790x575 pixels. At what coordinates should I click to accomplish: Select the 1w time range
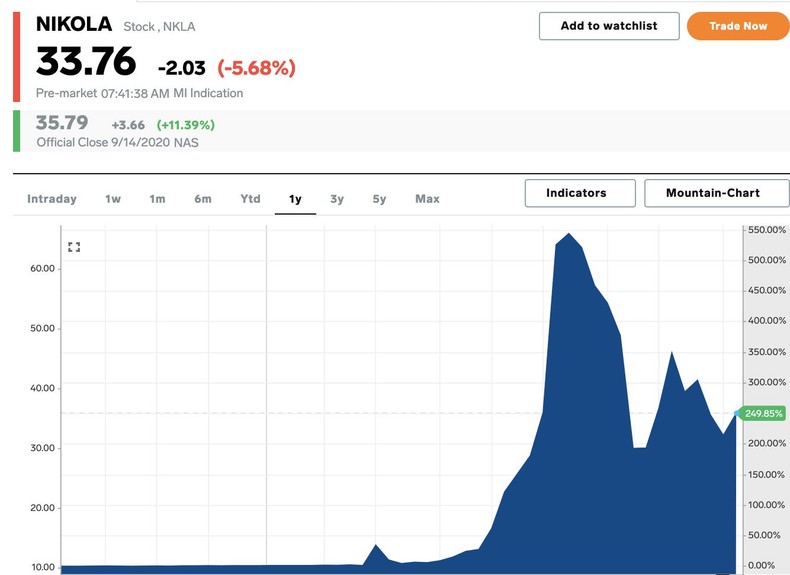113,199
